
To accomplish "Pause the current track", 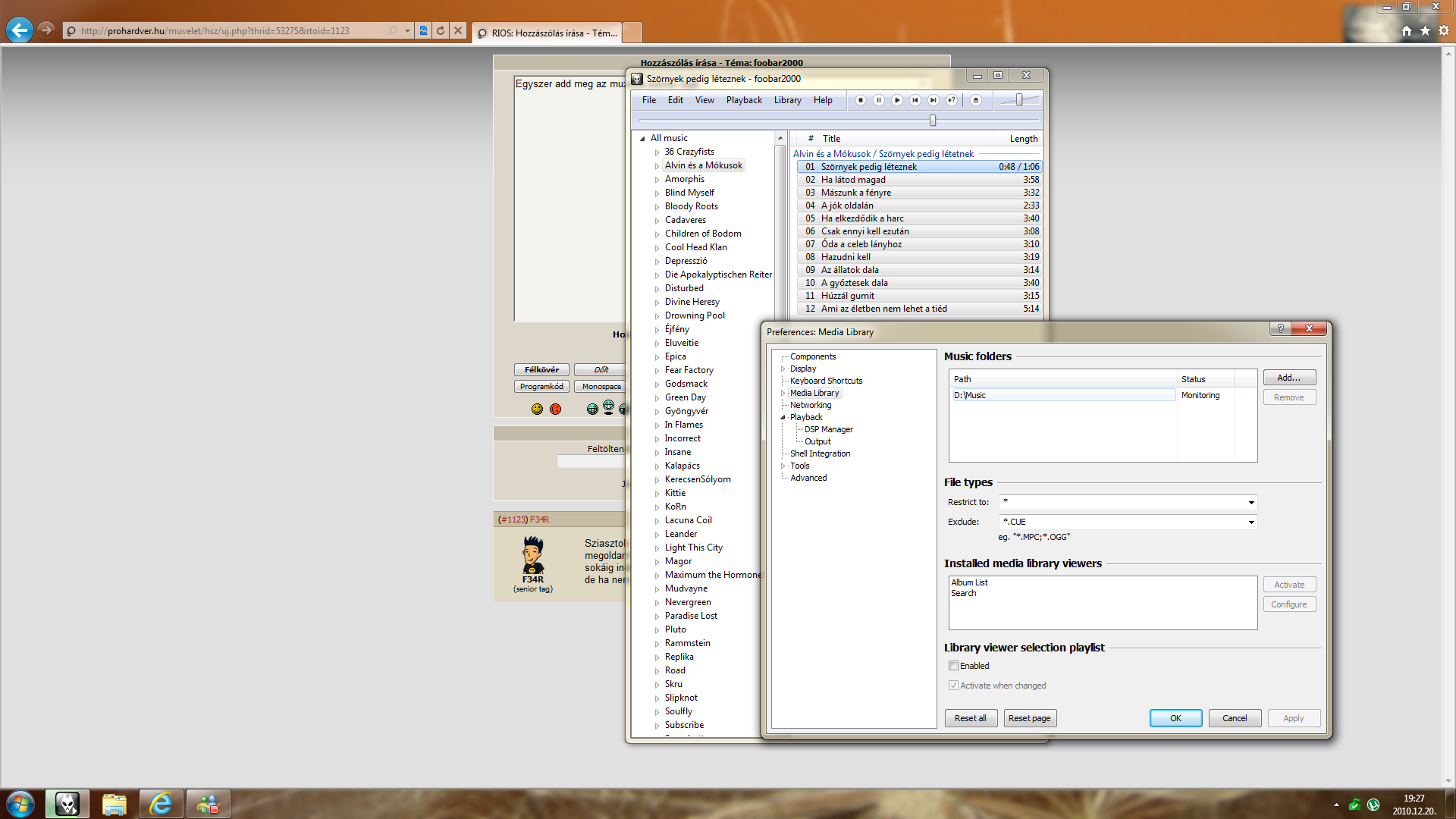I will [x=879, y=100].
